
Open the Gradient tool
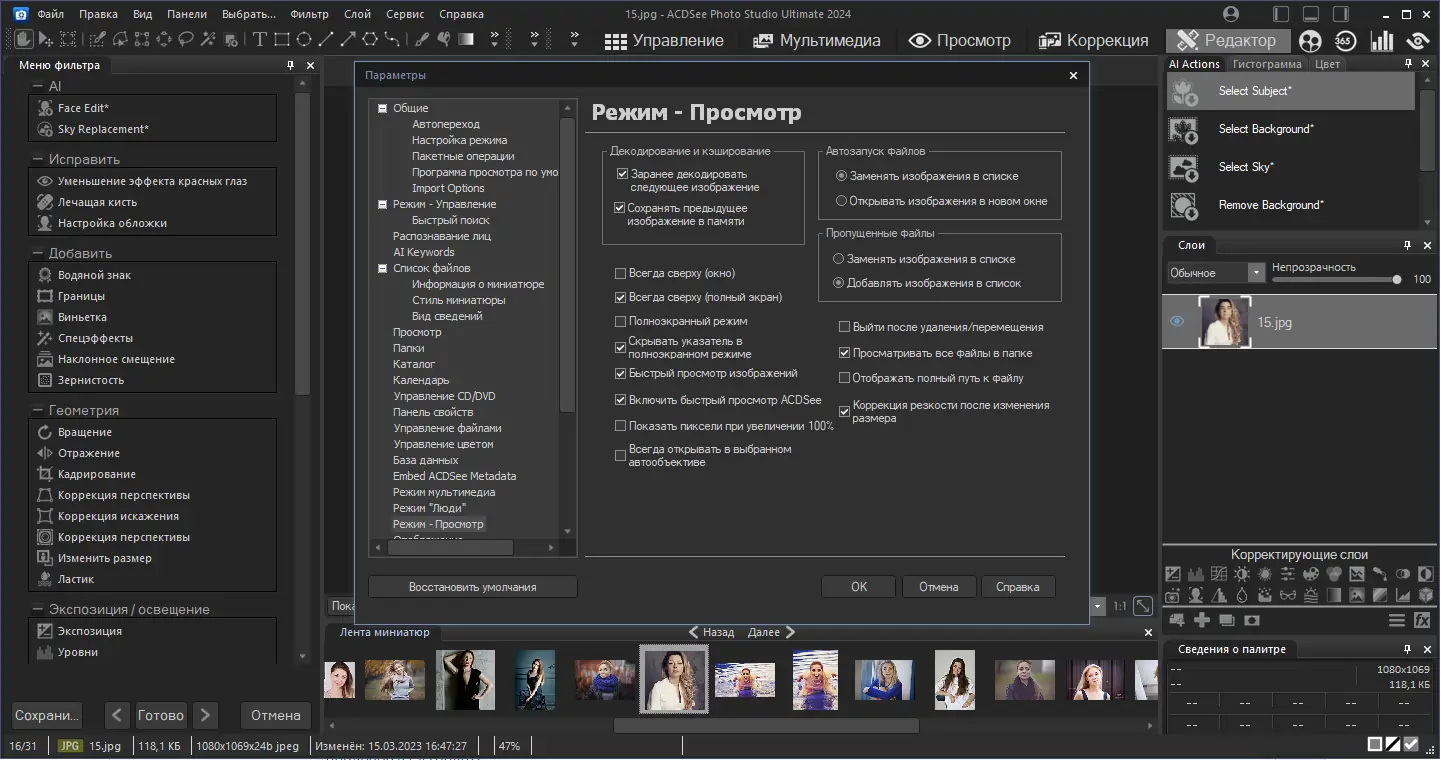coord(464,39)
